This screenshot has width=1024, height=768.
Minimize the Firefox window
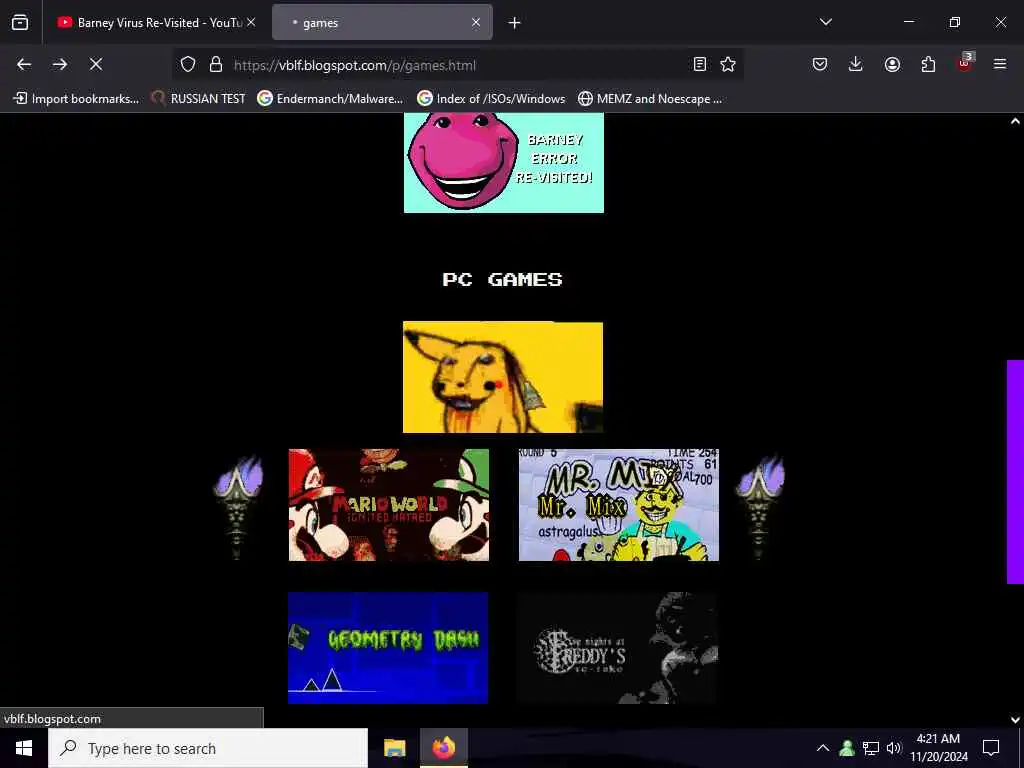[909, 22]
